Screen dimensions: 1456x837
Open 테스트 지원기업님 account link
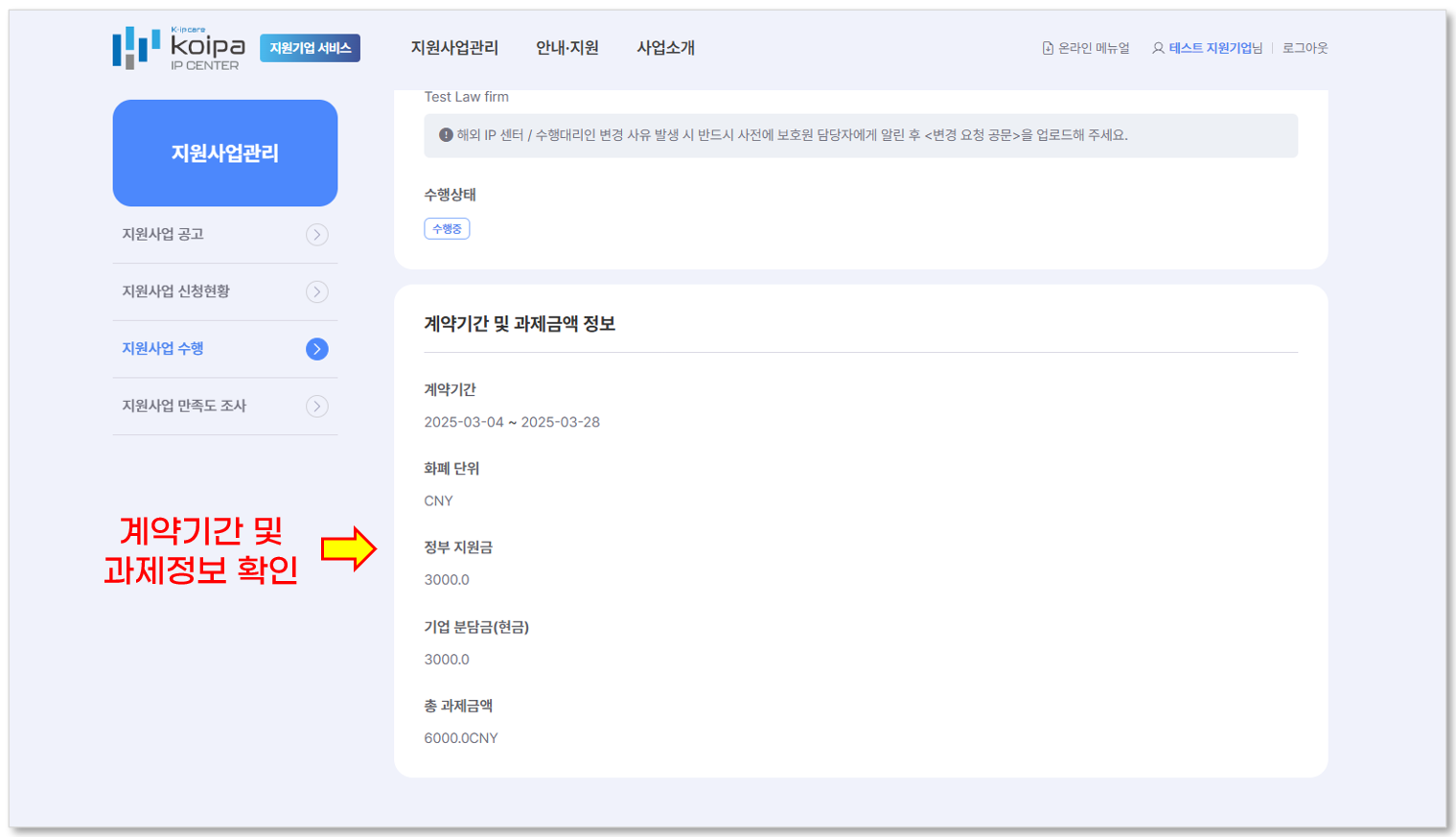pyautogui.click(x=1215, y=48)
